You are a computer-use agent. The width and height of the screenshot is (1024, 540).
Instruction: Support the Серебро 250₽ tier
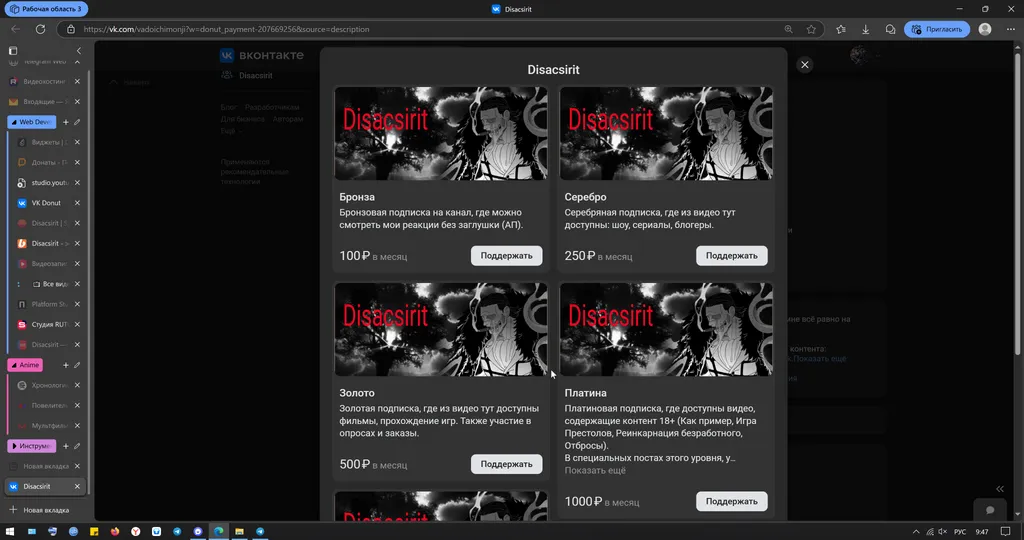[x=731, y=256]
